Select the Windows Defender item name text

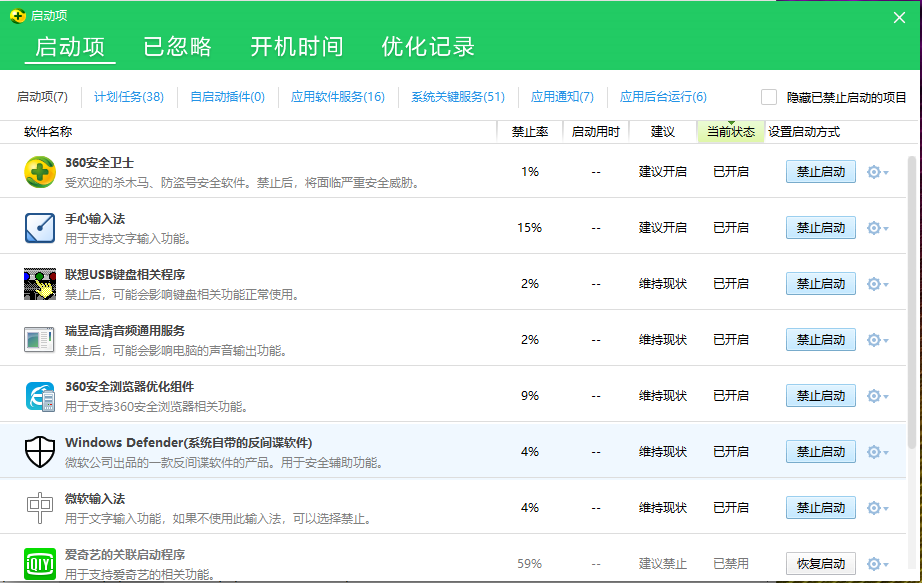point(188,442)
